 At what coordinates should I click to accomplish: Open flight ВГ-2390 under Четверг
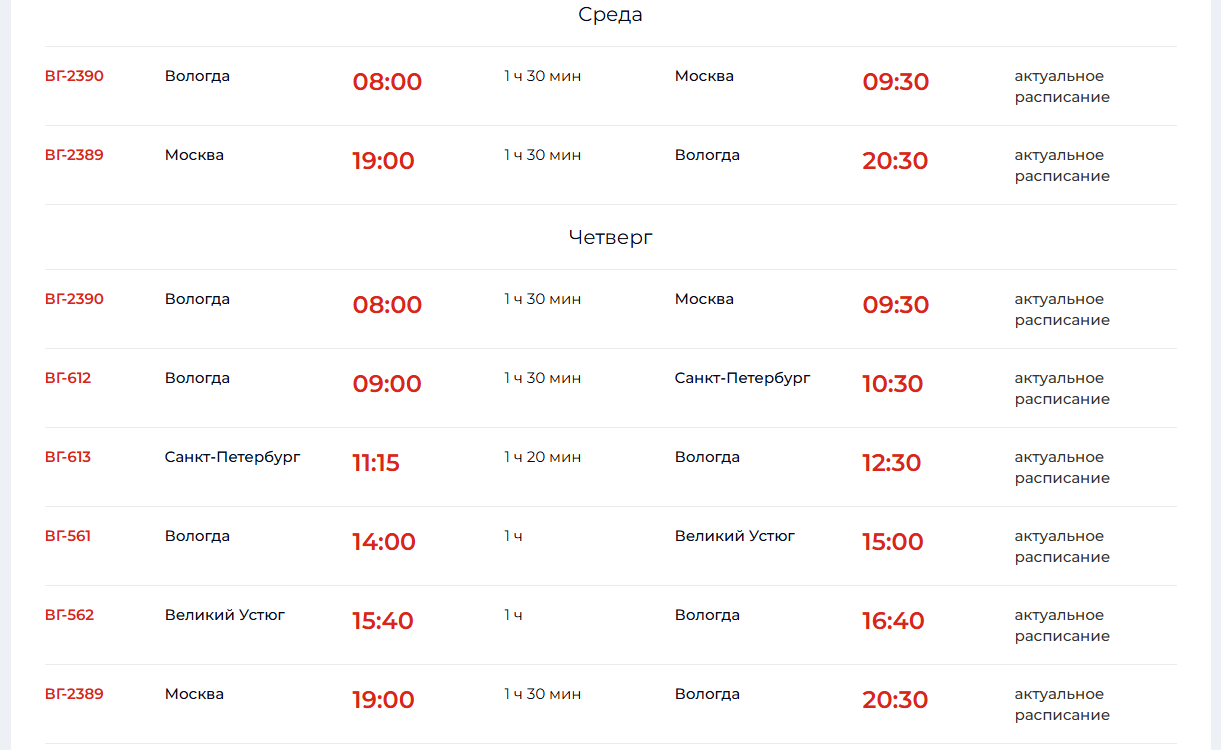(74, 299)
